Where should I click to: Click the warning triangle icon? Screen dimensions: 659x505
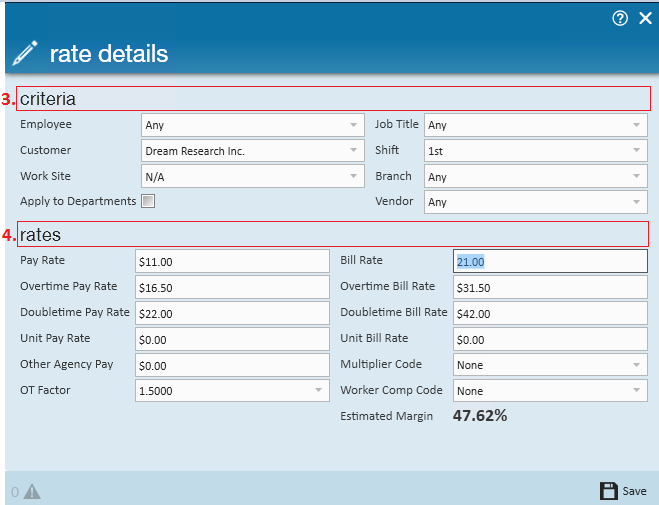click(x=32, y=491)
